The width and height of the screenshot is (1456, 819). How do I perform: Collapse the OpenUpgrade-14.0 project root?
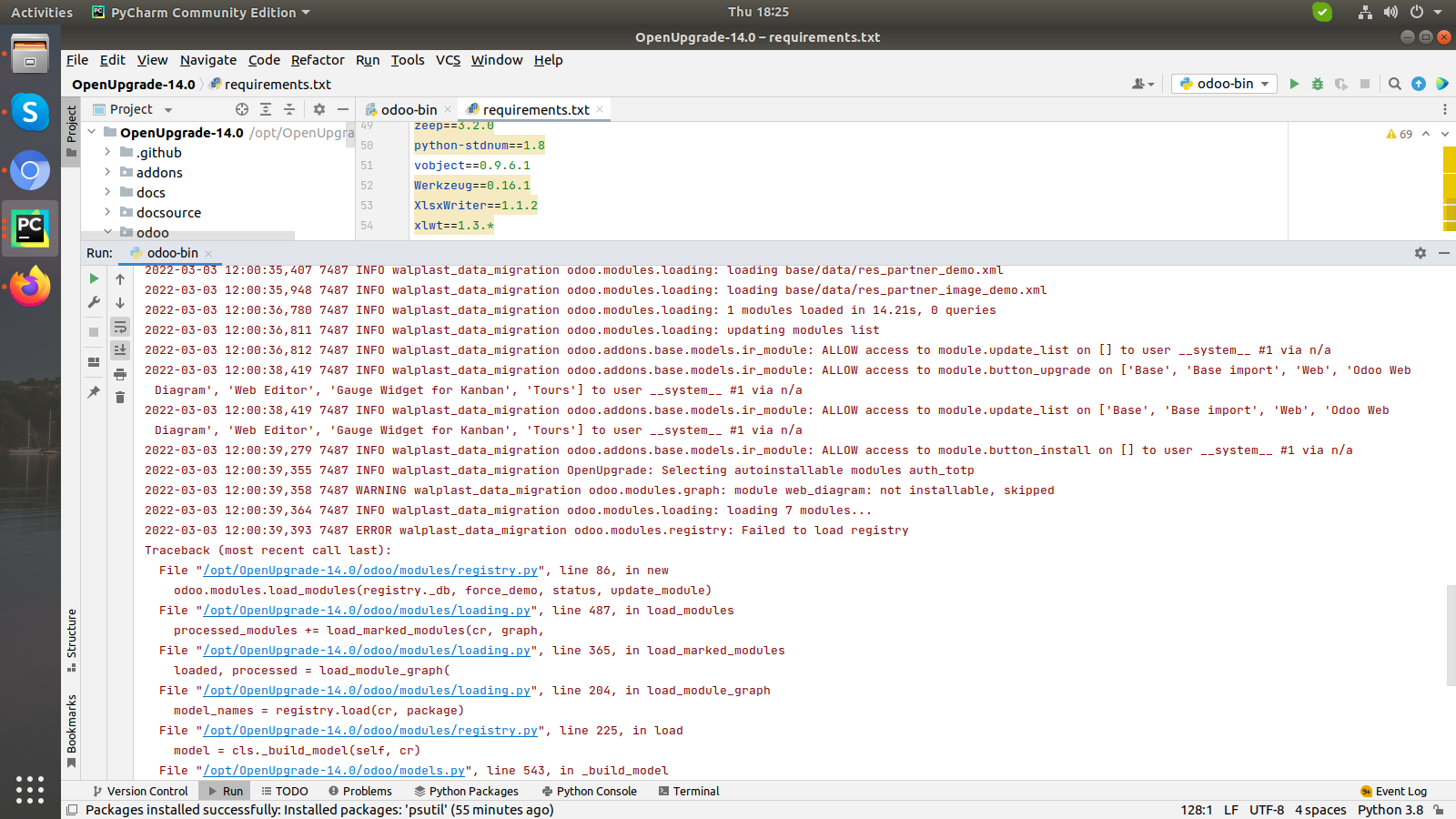click(x=91, y=132)
